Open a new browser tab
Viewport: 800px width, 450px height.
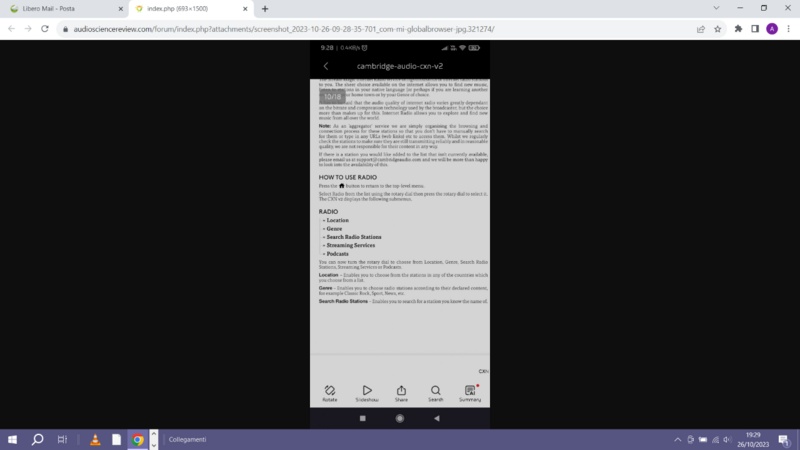(x=265, y=9)
